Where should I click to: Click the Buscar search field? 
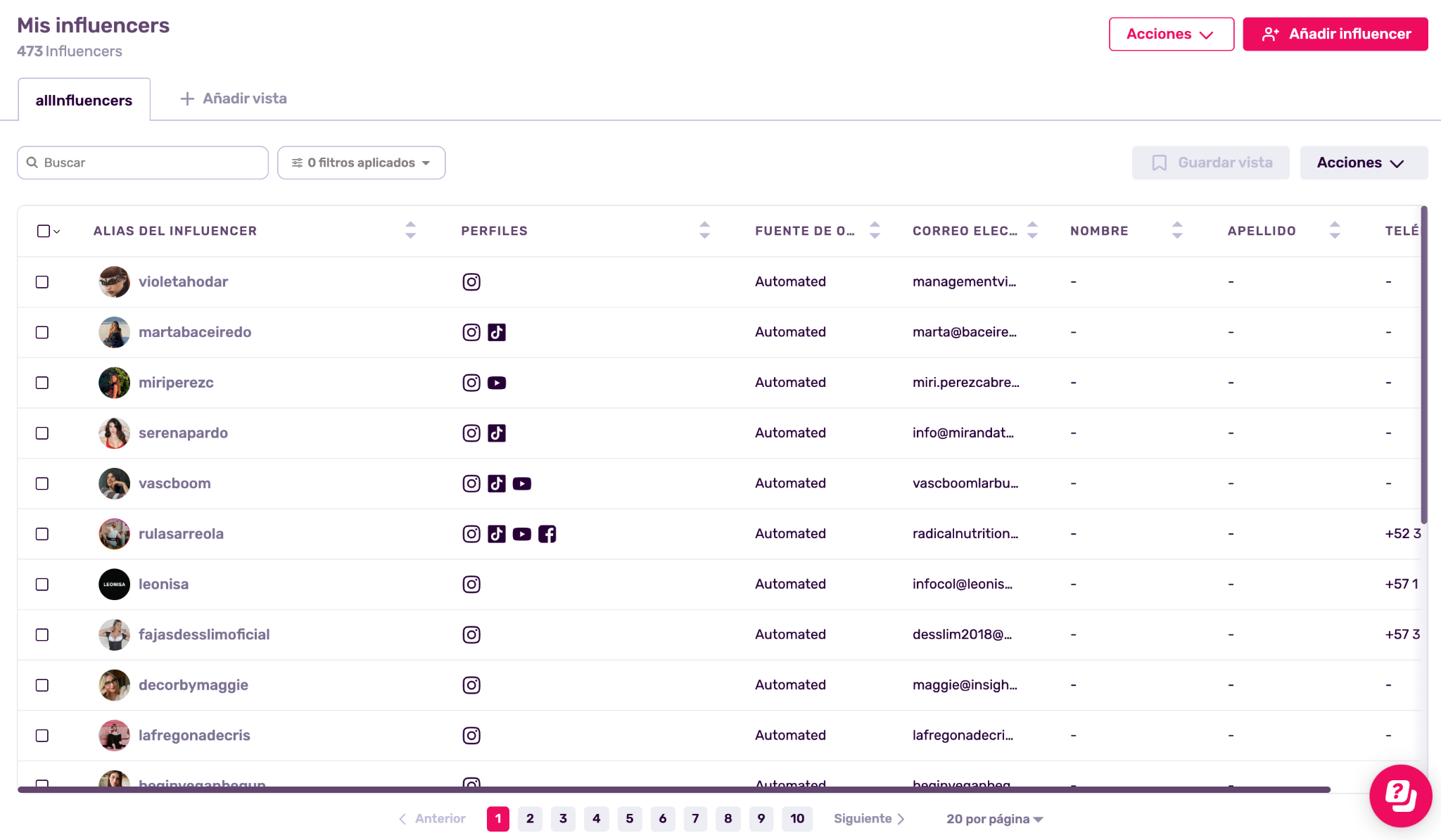[143, 163]
